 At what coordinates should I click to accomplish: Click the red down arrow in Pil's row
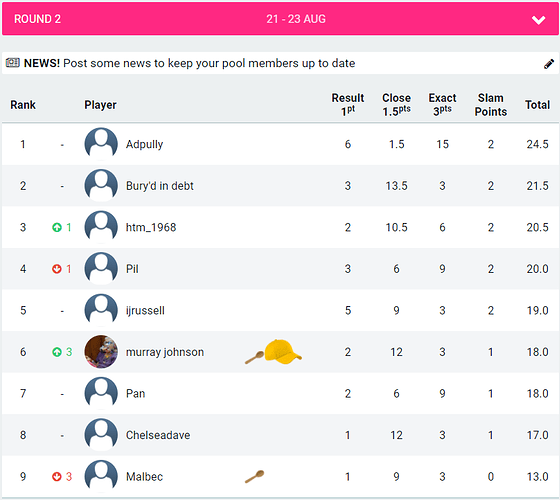coord(57,269)
